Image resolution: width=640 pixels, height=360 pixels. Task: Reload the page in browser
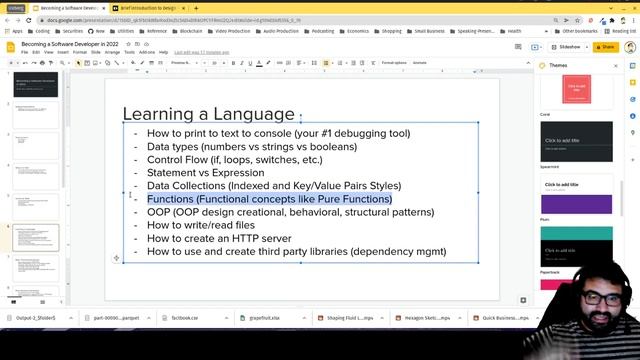(x=29, y=20)
